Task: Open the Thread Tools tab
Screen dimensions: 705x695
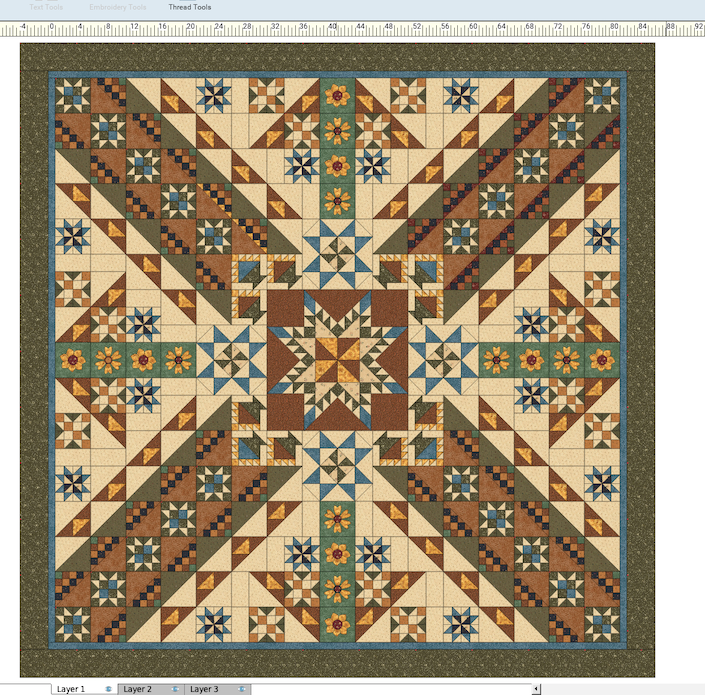Action: 190,7
